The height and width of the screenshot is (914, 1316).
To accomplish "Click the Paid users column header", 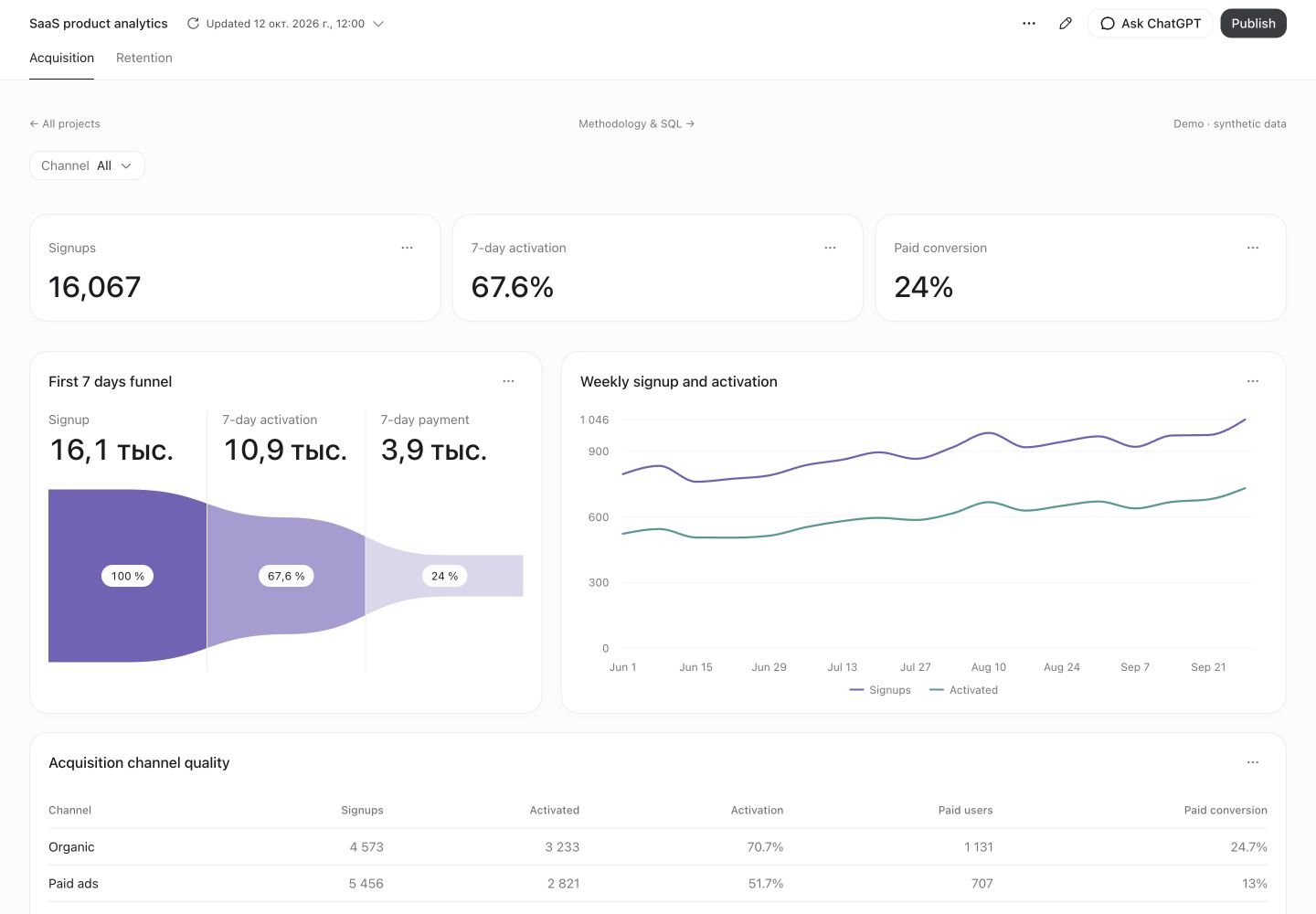I will 965,810.
